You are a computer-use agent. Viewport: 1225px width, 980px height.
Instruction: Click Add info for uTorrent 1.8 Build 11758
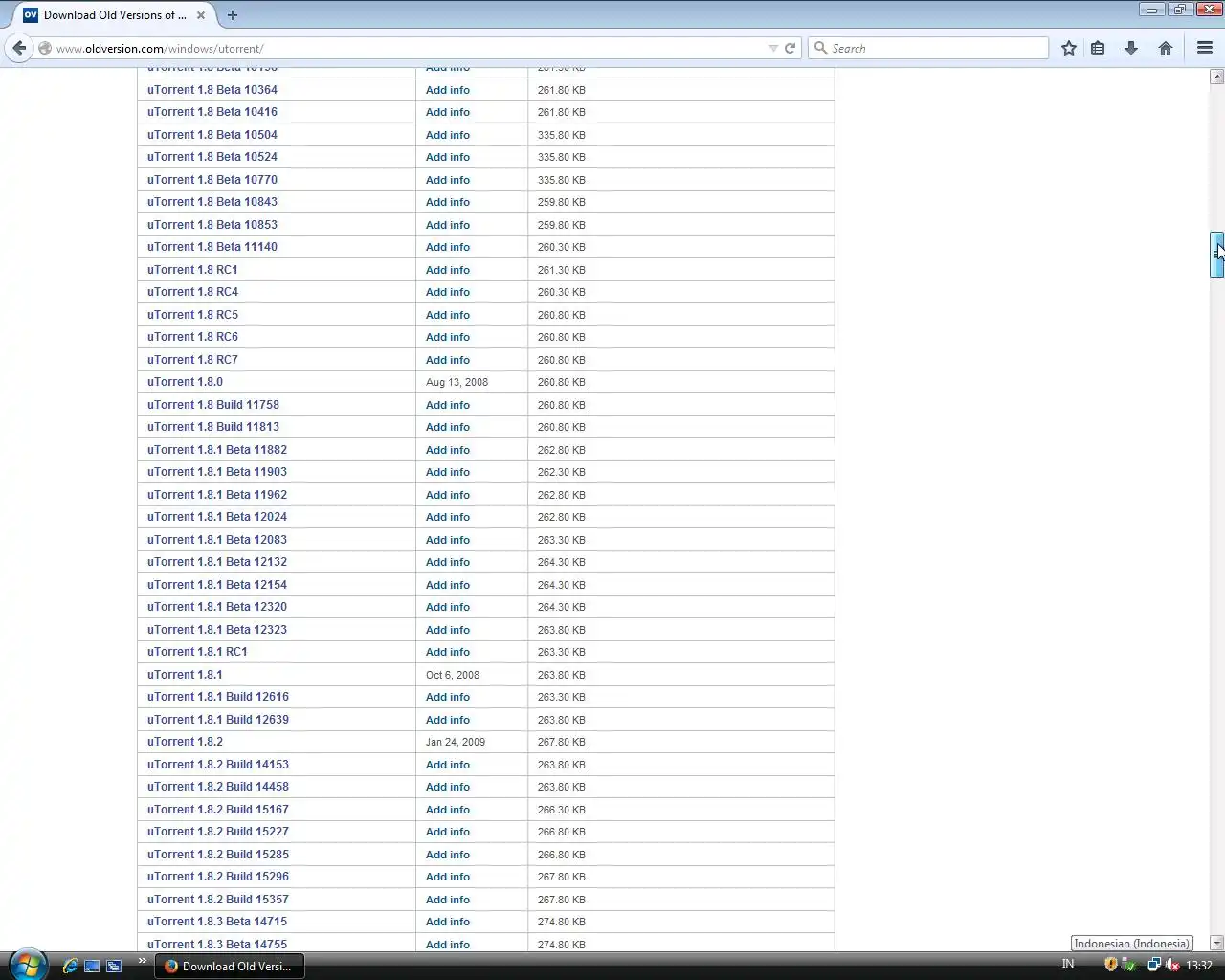[448, 405]
